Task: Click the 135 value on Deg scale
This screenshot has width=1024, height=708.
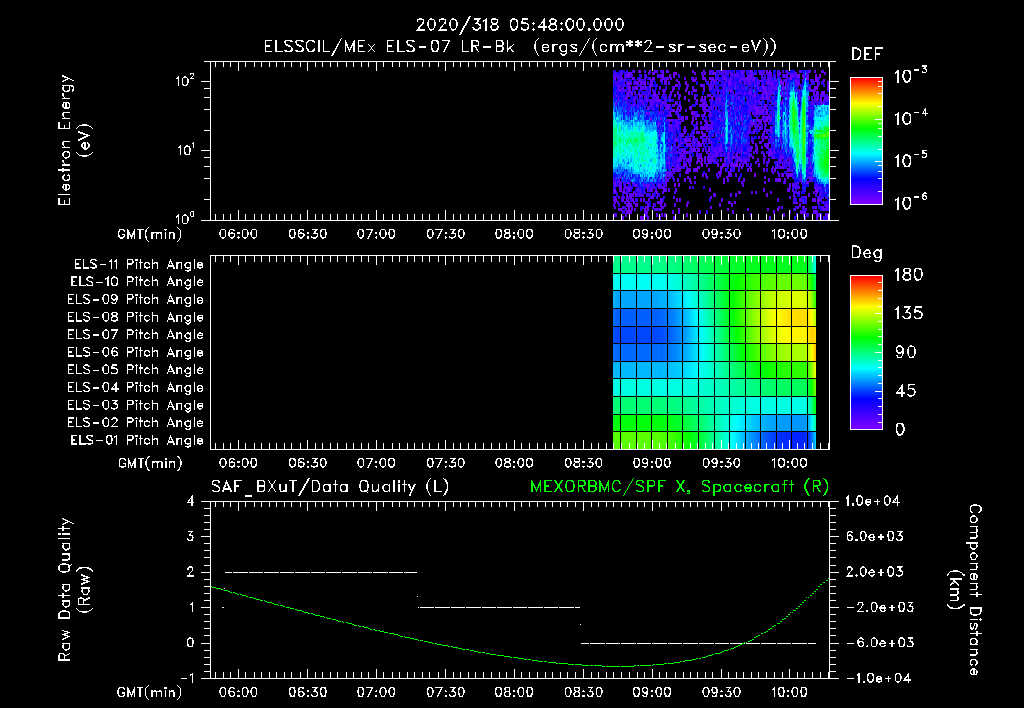Action: [x=908, y=313]
